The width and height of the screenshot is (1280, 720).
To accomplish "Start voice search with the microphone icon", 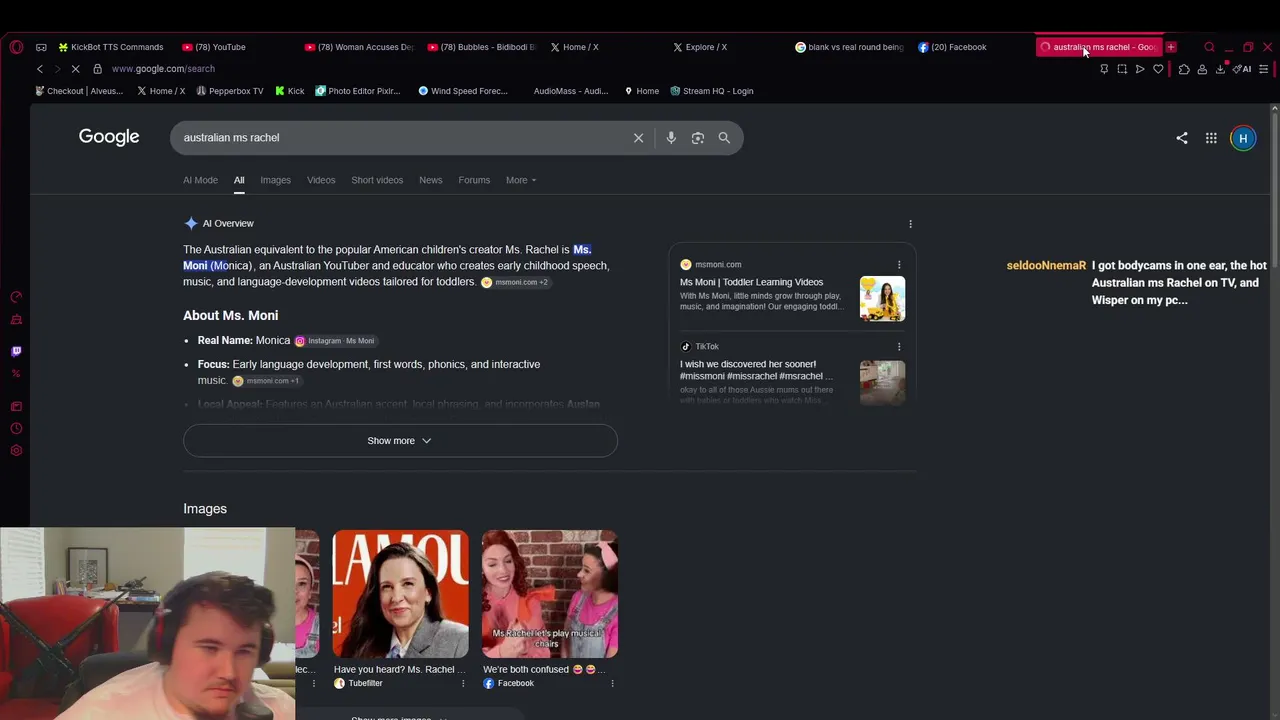I will (x=671, y=138).
